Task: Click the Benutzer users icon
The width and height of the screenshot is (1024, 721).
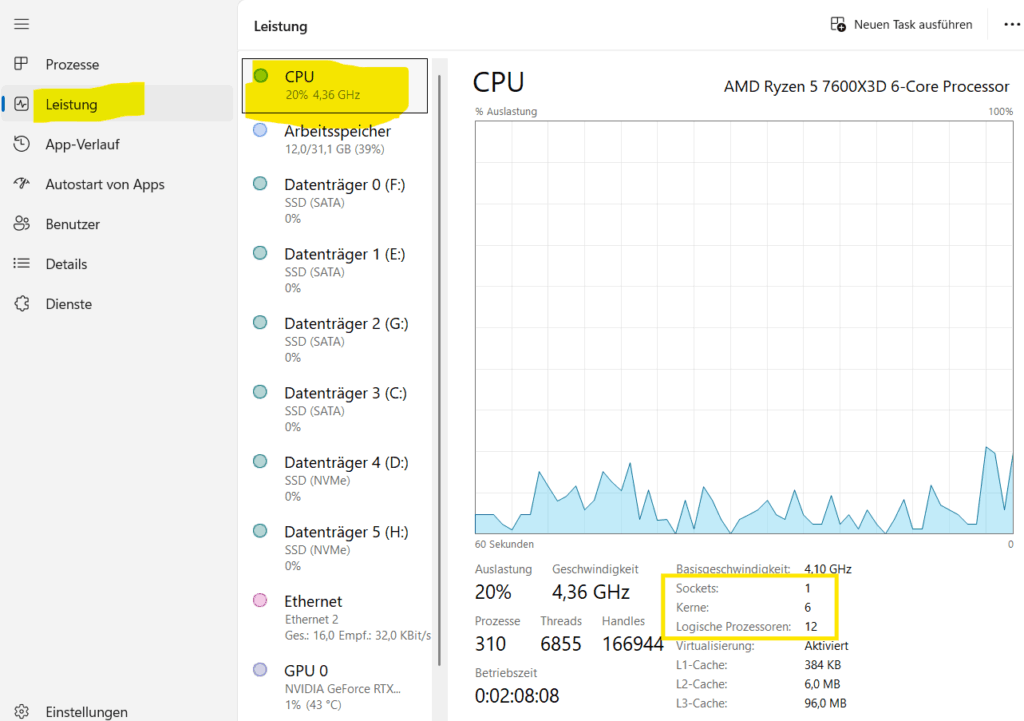Action: click(x=21, y=224)
